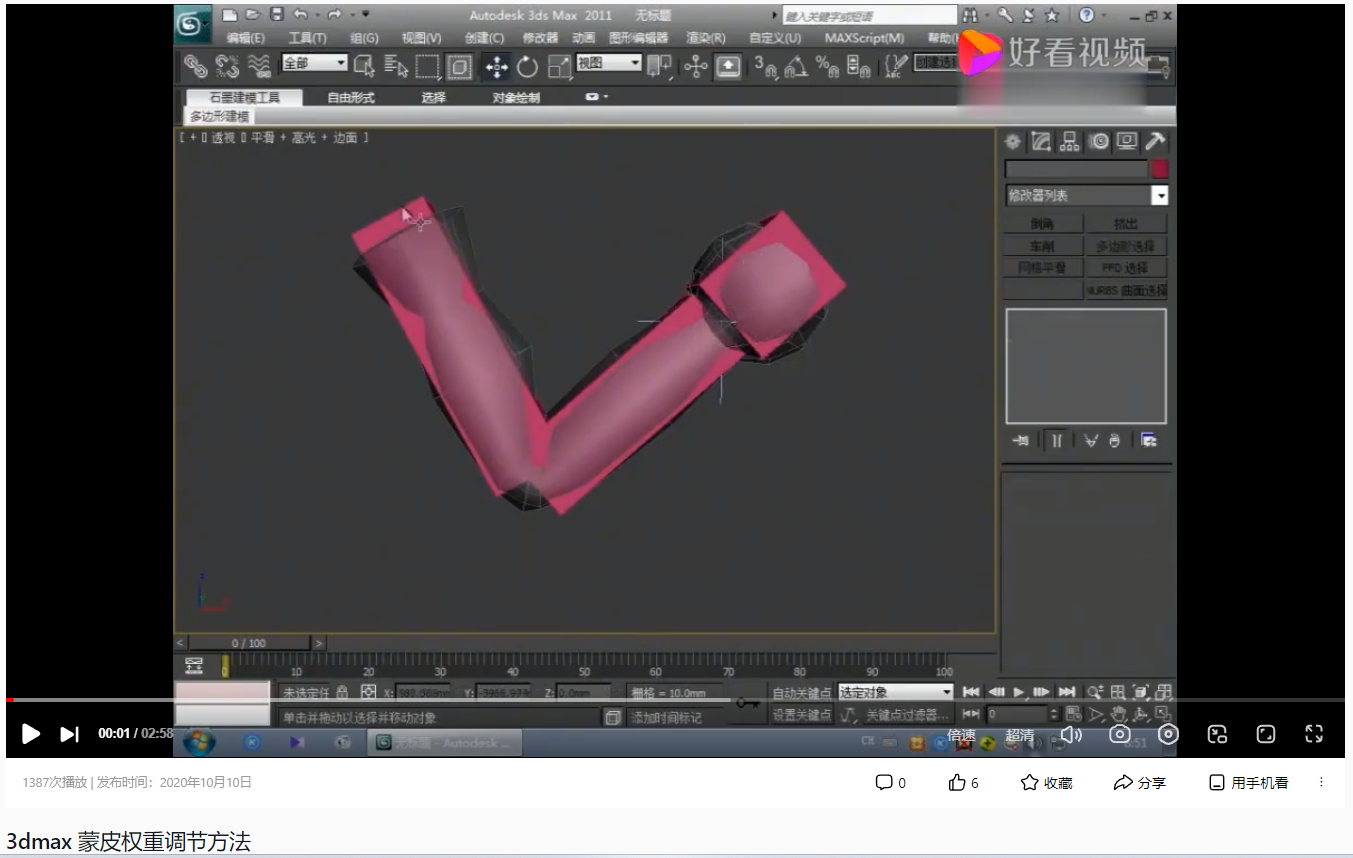Click the 挤出 modifier button
Viewport: 1353px width, 858px height.
(x=1126, y=224)
